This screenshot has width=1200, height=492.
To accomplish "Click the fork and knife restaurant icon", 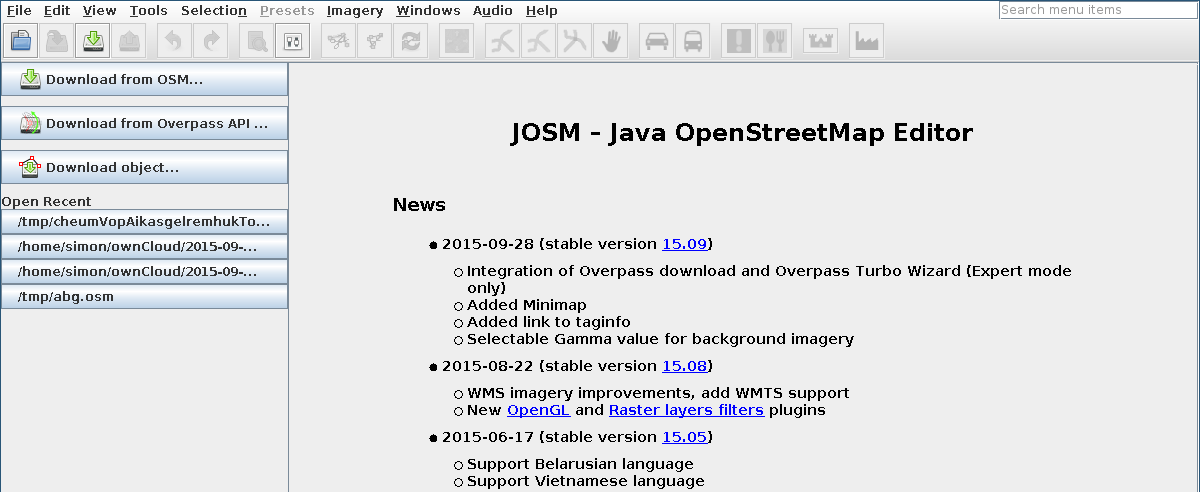I will [x=775, y=41].
